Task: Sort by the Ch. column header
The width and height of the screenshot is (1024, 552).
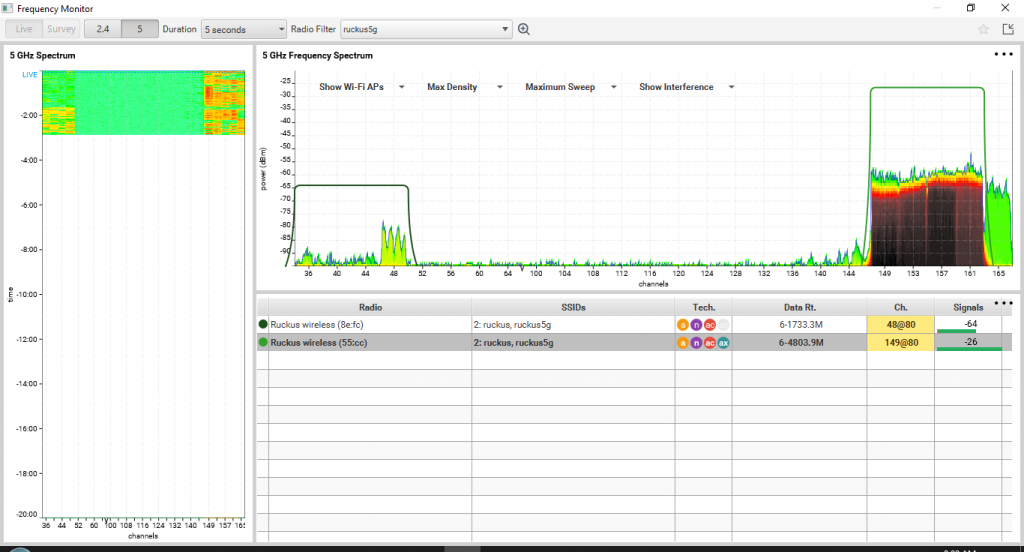Action: click(901, 307)
